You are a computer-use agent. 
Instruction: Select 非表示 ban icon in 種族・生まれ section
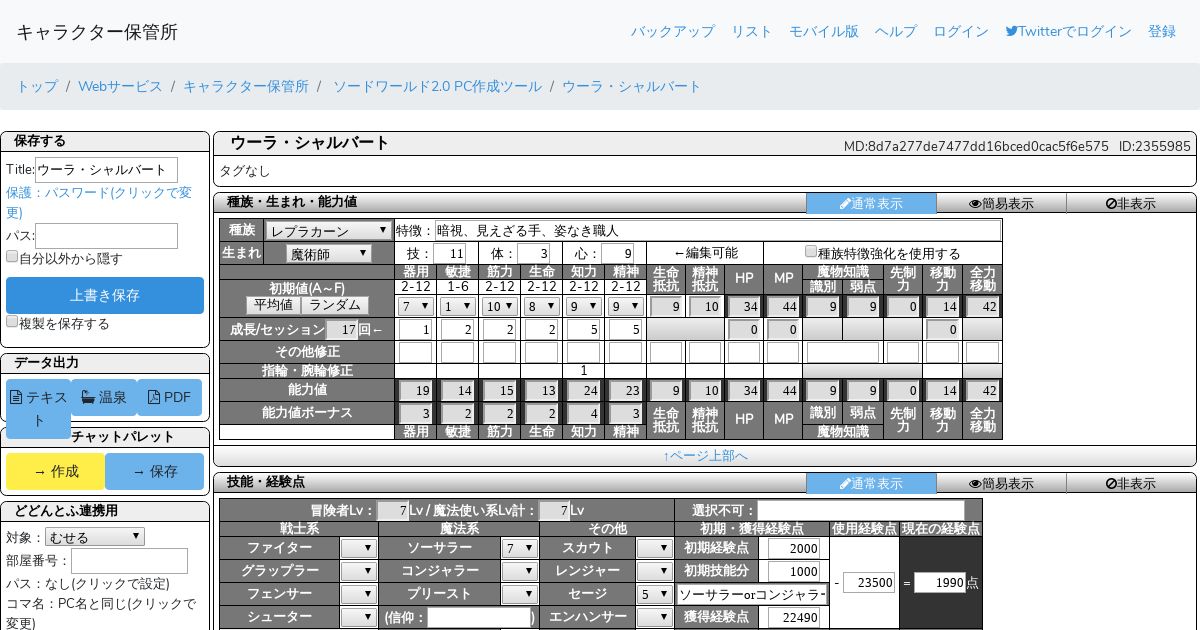pyautogui.click(x=1111, y=204)
